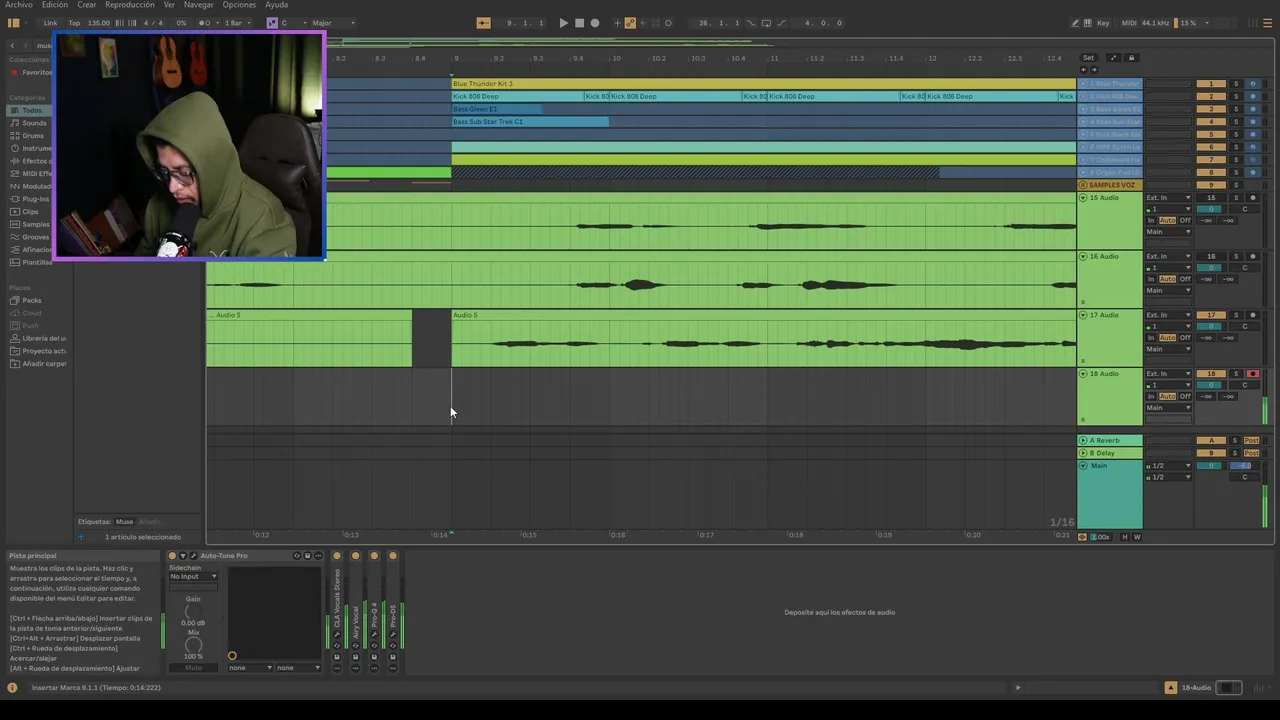Open the Reproducción menu
This screenshot has width=1280, height=720.
(130, 5)
